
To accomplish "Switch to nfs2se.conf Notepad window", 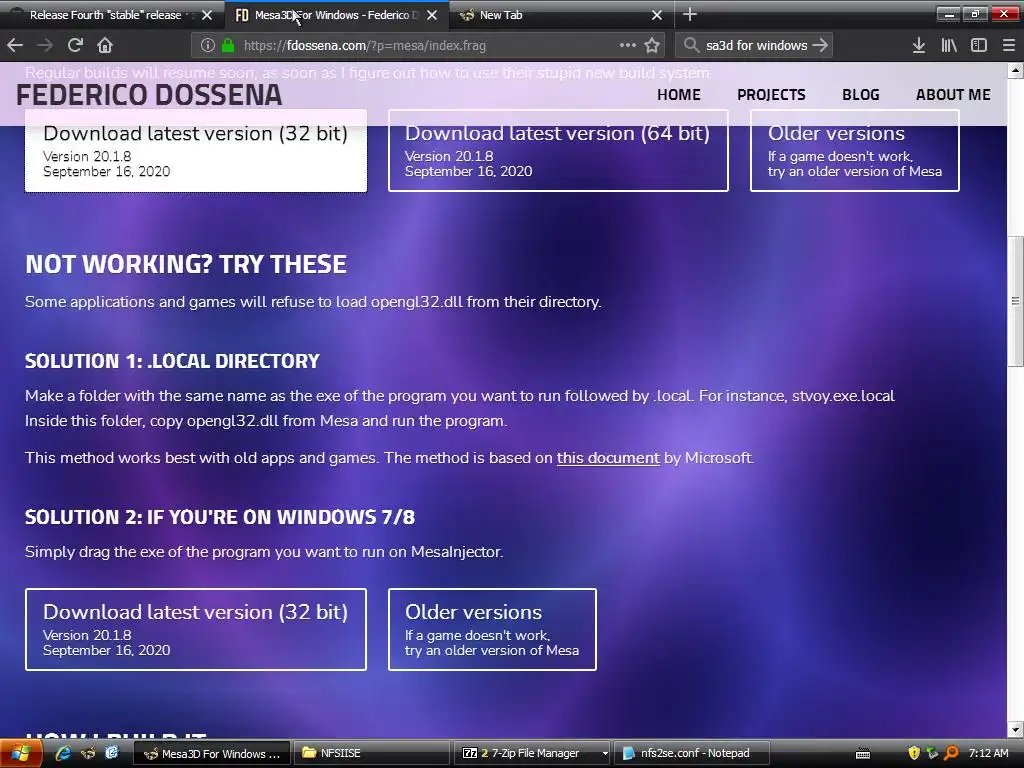I will click(692, 754).
